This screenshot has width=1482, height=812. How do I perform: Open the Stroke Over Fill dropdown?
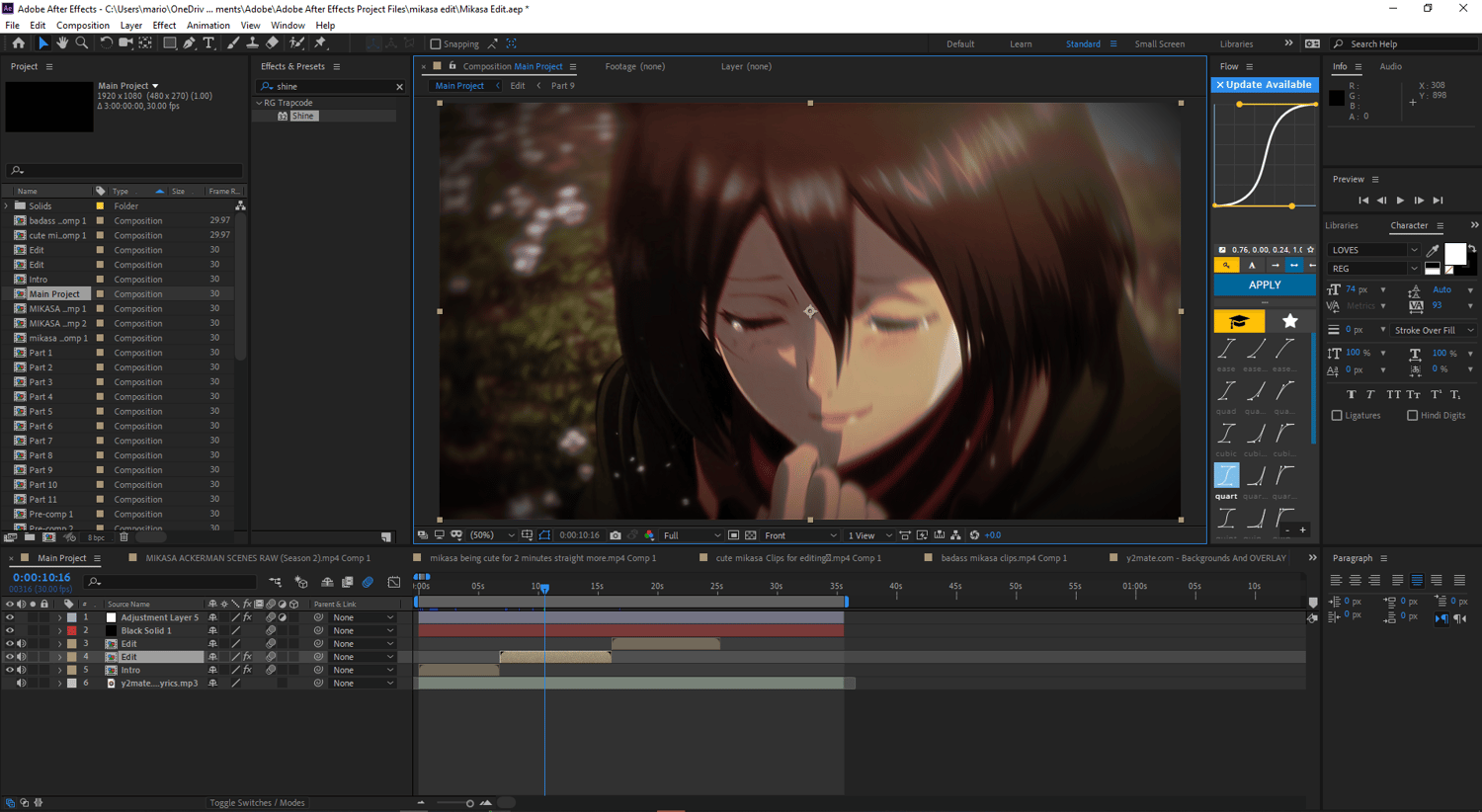pos(1434,330)
